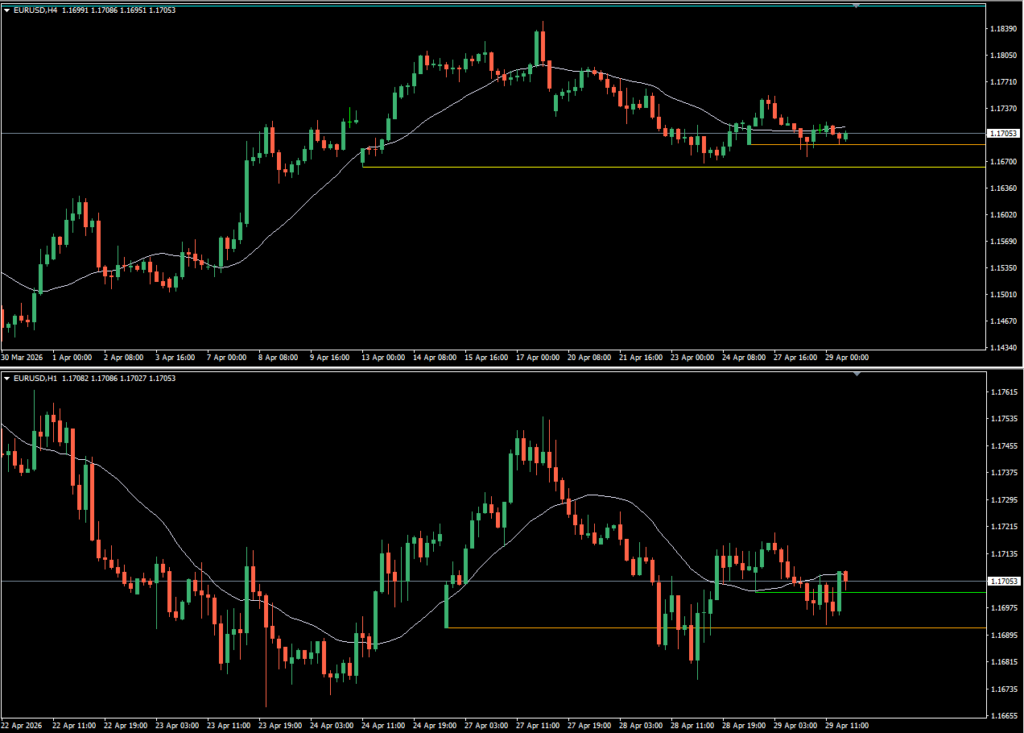The height and width of the screenshot is (733, 1024).
Task: Select the orange horizontal line on H1 chart
Action: coord(715,627)
